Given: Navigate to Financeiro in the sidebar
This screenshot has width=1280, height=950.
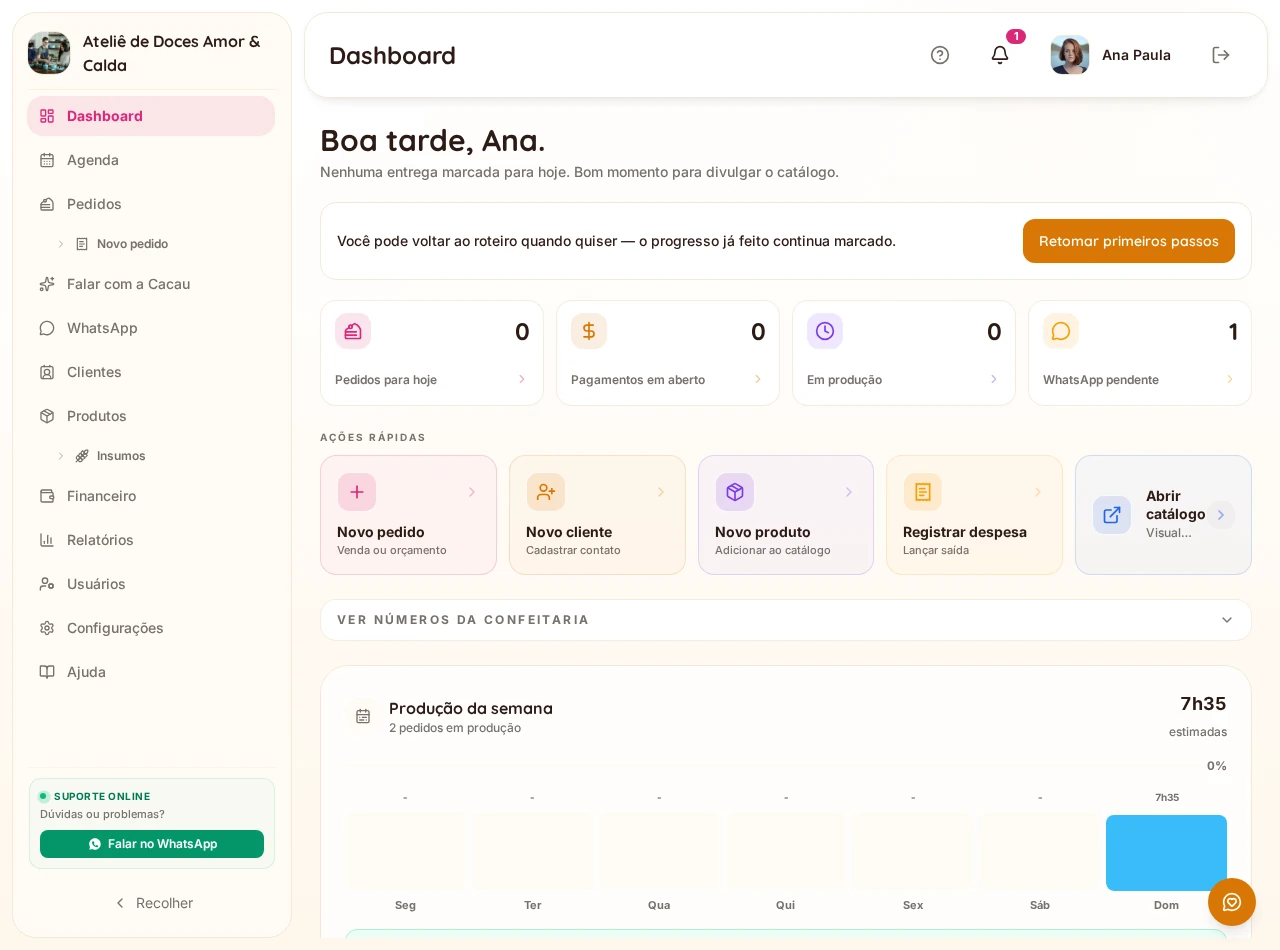Looking at the screenshot, I should tap(151, 496).
